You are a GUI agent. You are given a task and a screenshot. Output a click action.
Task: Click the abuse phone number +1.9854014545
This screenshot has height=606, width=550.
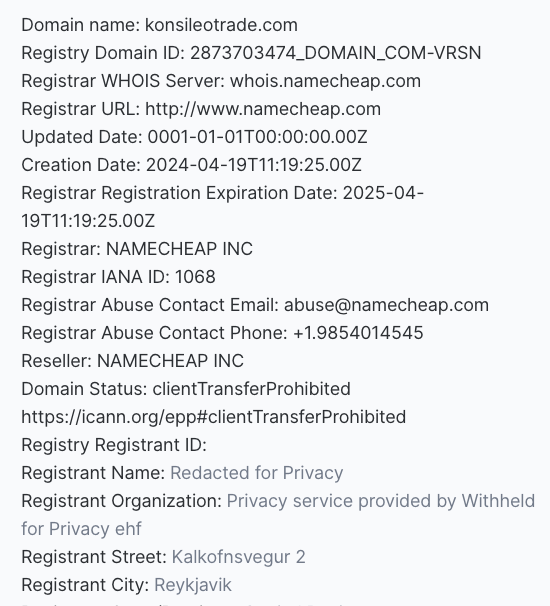tap(358, 333)
